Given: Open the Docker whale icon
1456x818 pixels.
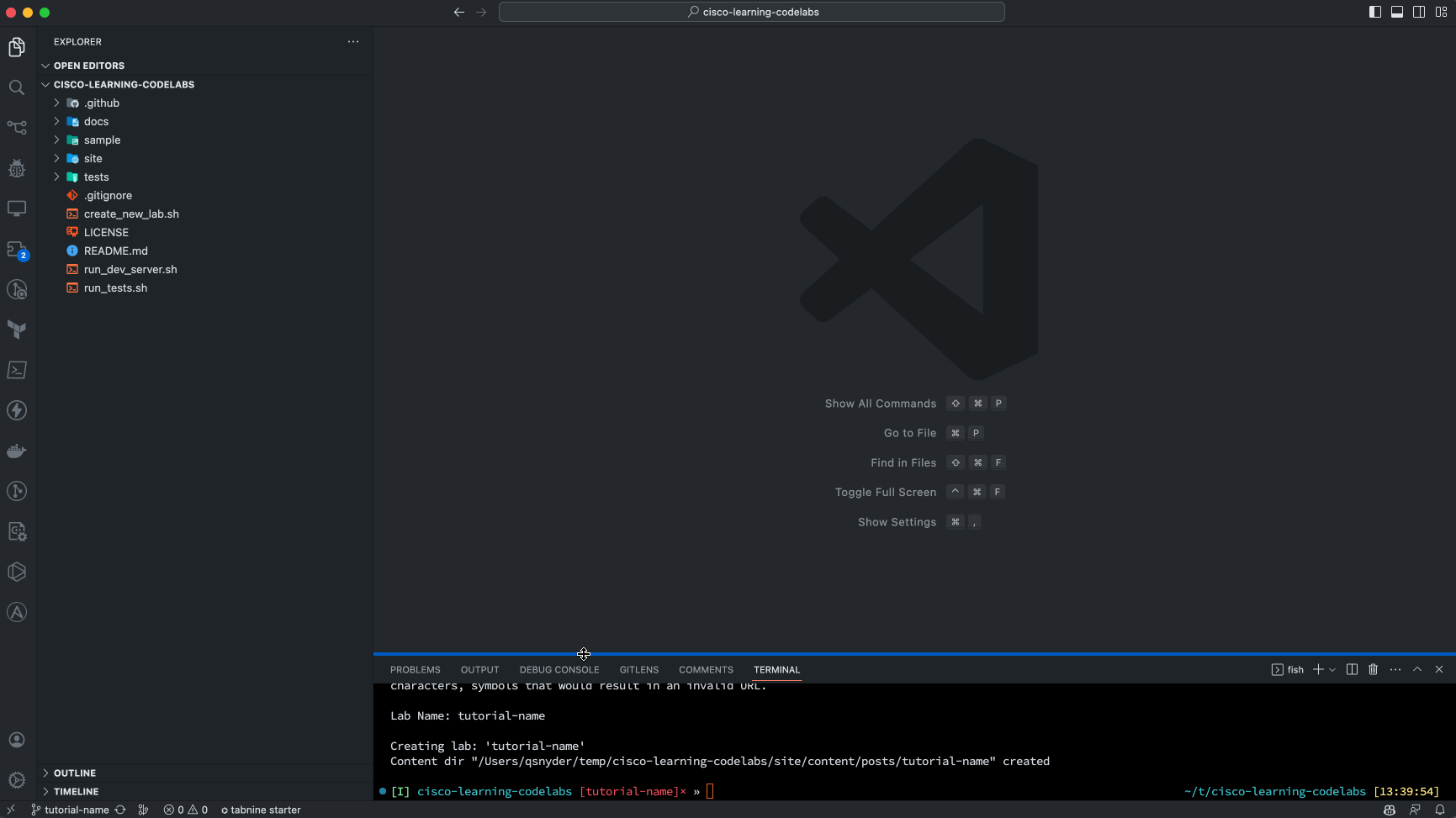Looking at the screenshot, I should click(x=17, y=451).
